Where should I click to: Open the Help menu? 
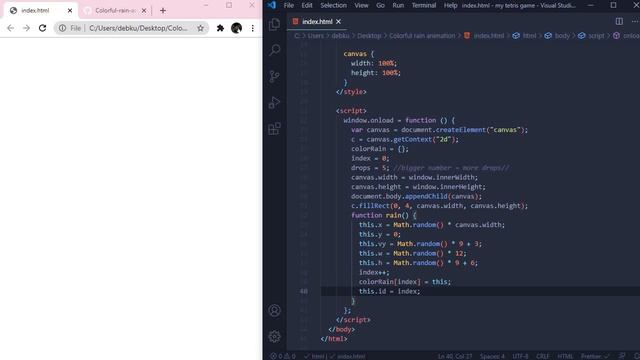pyautogui.click(x=450, y=5)
